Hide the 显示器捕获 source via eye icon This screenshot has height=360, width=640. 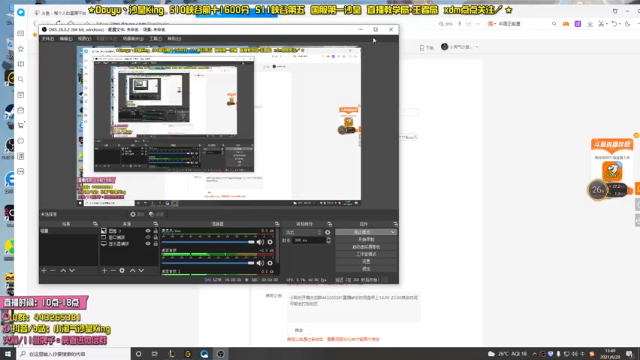pyautogui.click(x=148, y=244)
